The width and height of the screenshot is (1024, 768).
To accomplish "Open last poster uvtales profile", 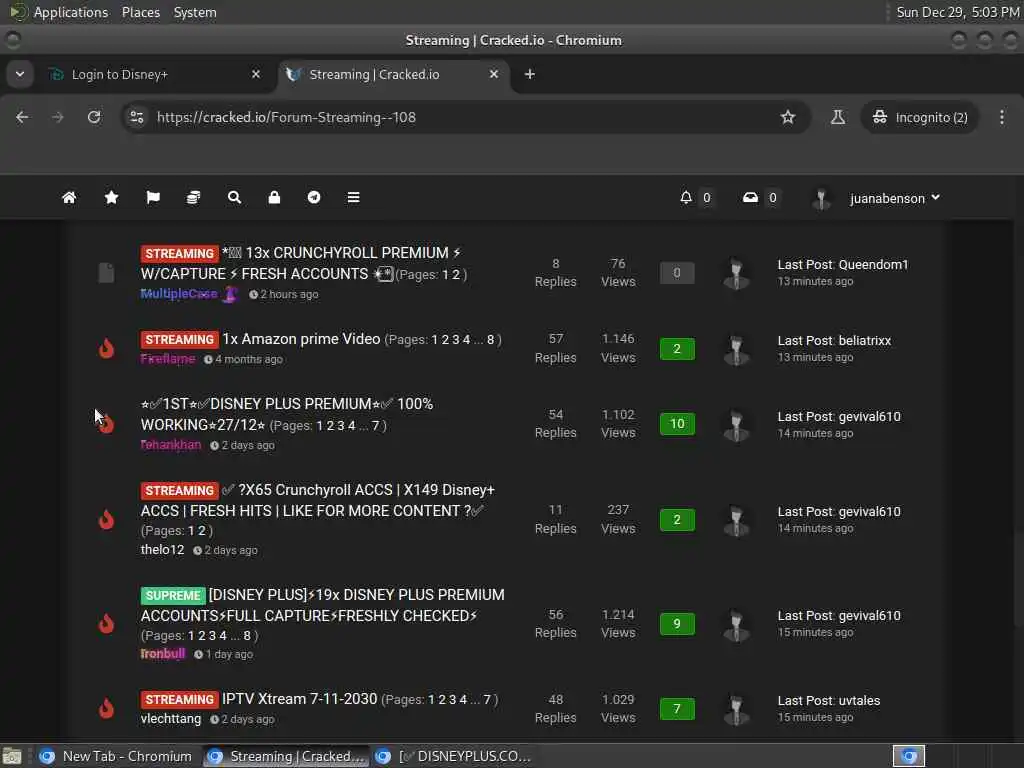I will (x=859, y=700).
